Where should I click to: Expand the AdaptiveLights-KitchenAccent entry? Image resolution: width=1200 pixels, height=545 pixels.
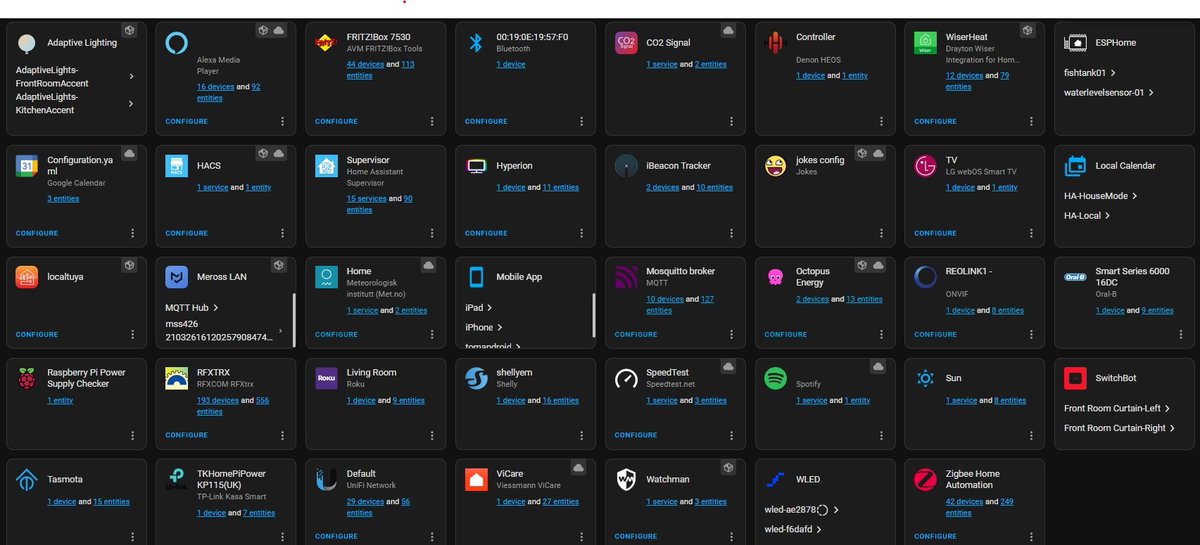[x=75, y=103]
